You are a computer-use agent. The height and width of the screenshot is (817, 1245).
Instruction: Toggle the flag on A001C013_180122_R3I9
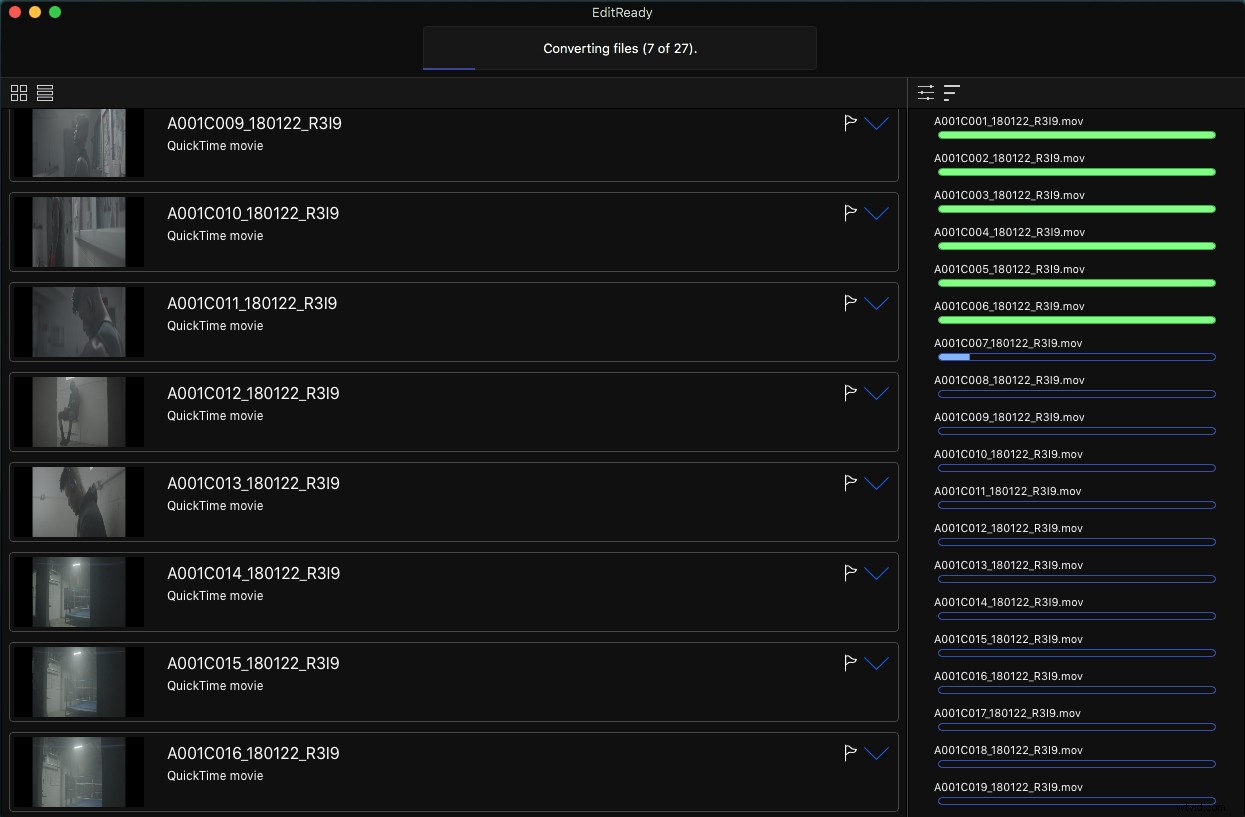850,482
